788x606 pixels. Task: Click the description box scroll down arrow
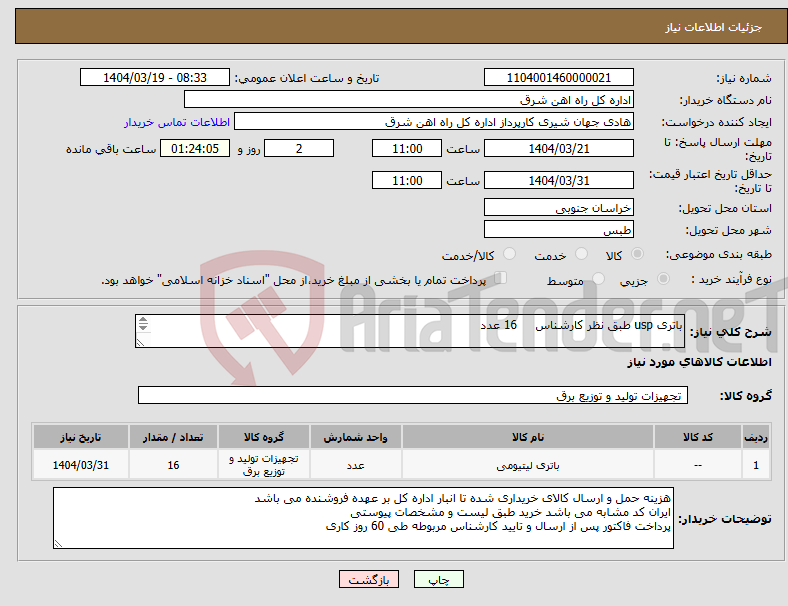(143, 328)
